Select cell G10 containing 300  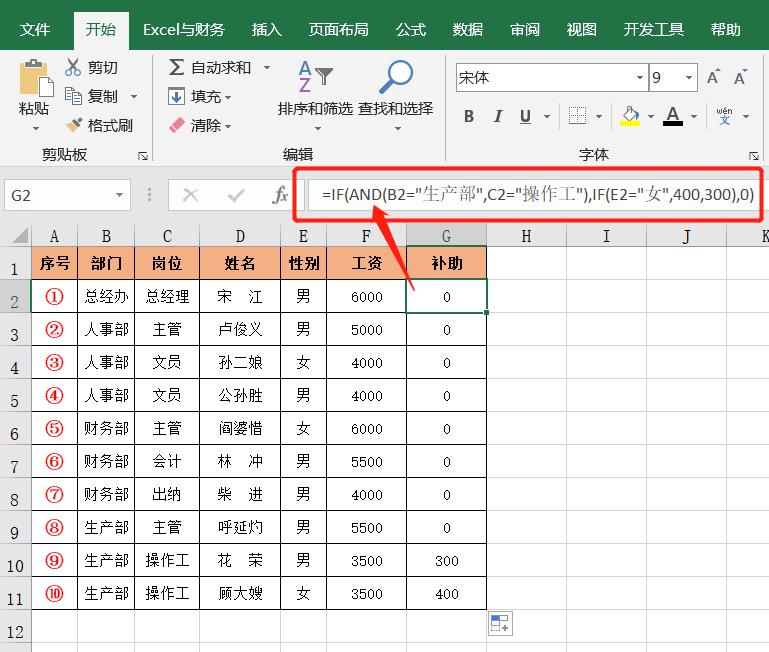point(446,561)
